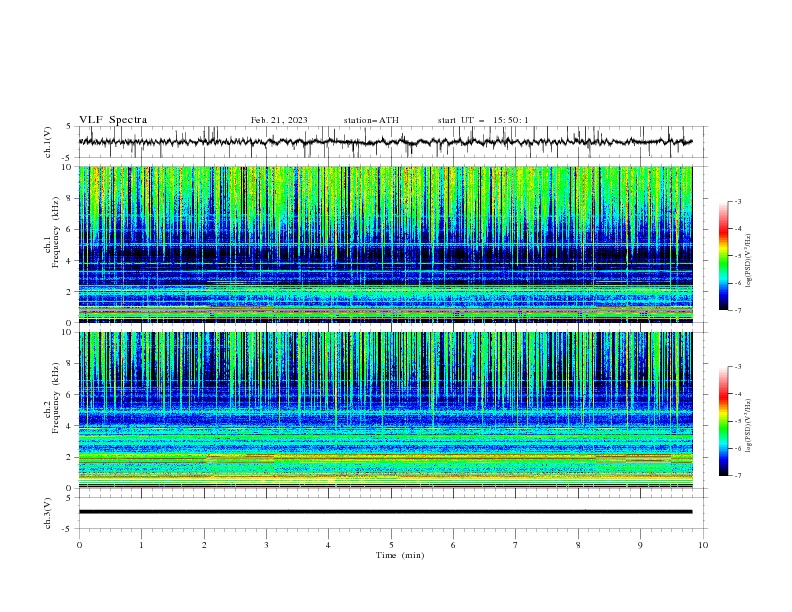Click the upper color bar log(PSD) label
The image size is (792, 612).
point(749,261)
